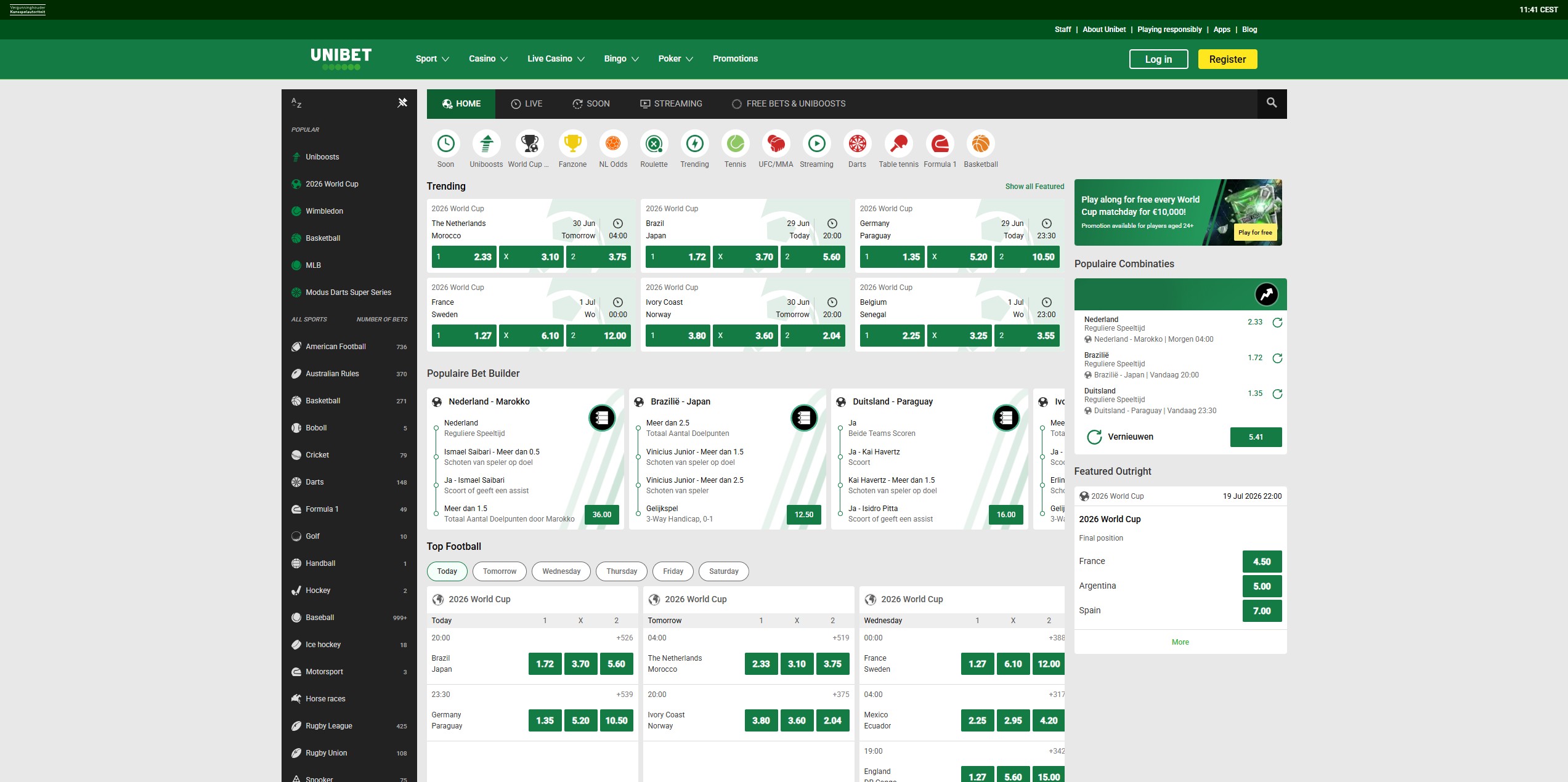This screenshot has height=782, width=1568.
Task: Open the Basketball shortcut icon in carousel
Action: [980, 143]
